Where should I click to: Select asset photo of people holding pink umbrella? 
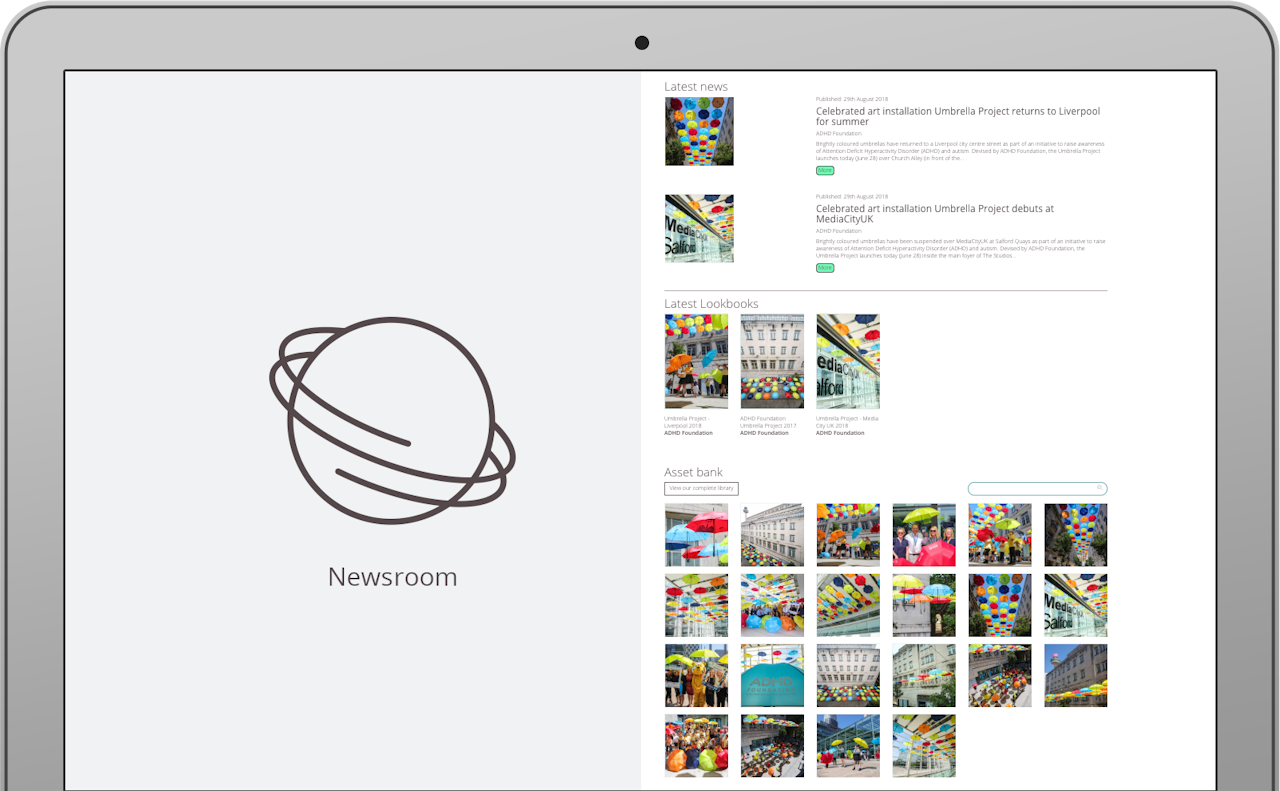(924, 535)
